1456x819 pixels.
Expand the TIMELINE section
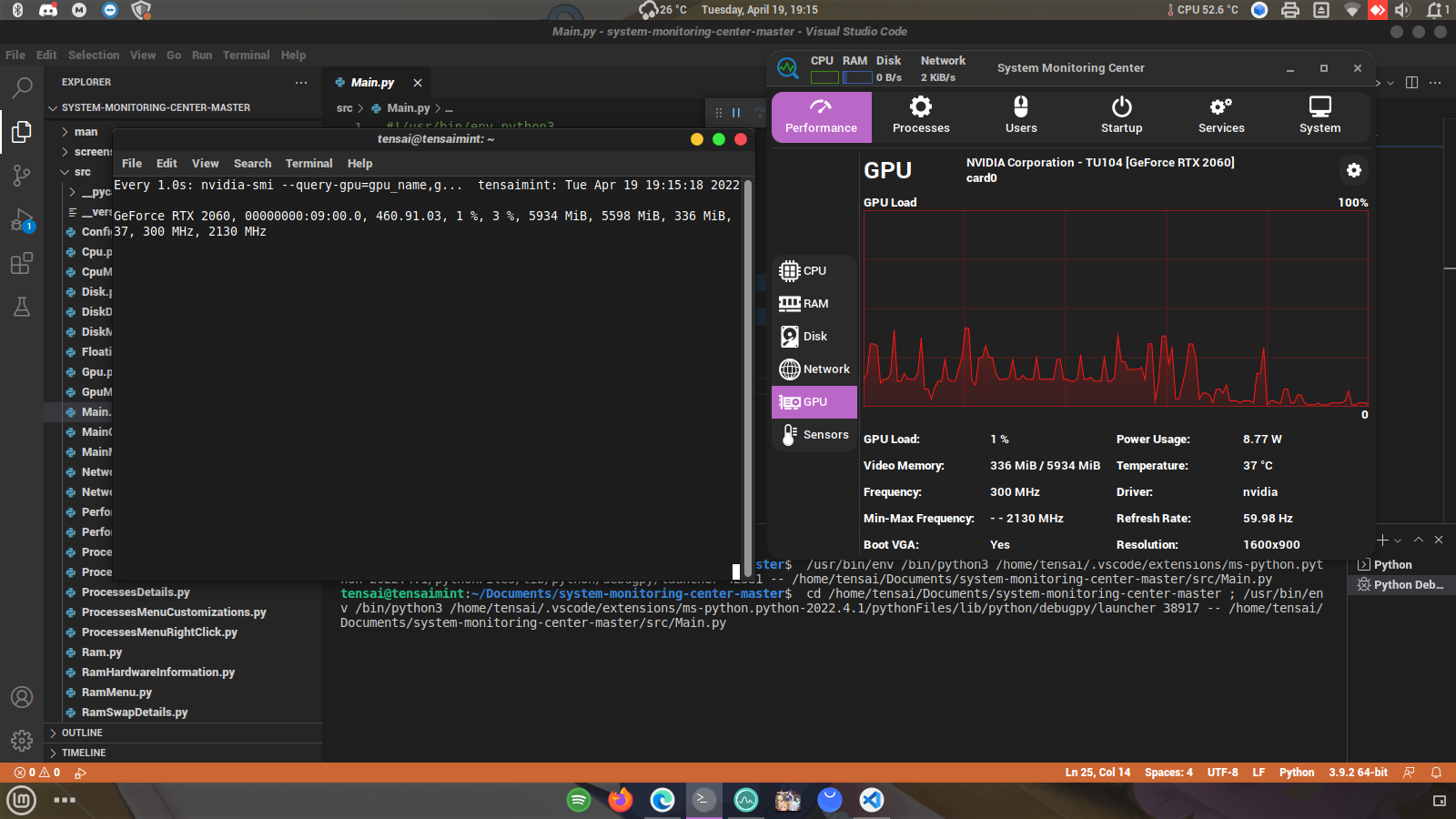pyautogui.click(x=83, y=753)
